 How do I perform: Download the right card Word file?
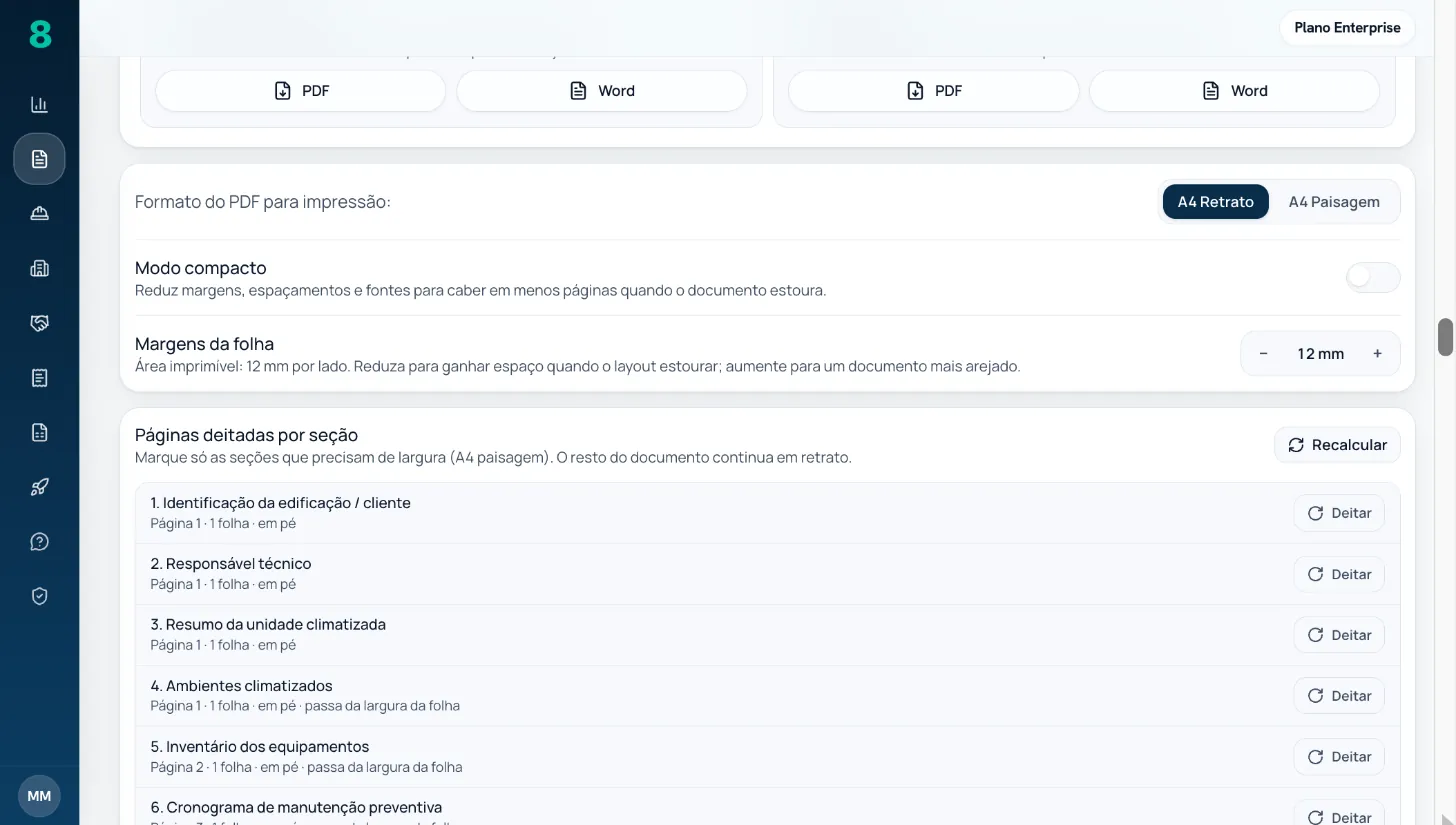pyautogui.click(x=1234, y=91)
